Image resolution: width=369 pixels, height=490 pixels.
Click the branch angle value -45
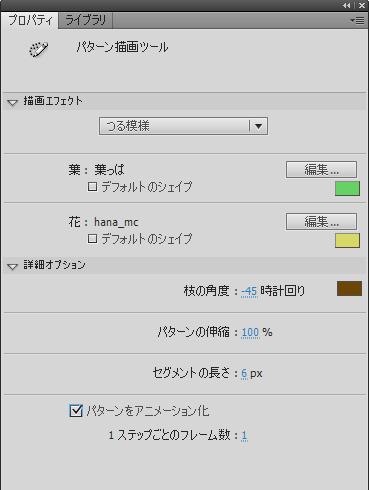[x=249, y=291]
